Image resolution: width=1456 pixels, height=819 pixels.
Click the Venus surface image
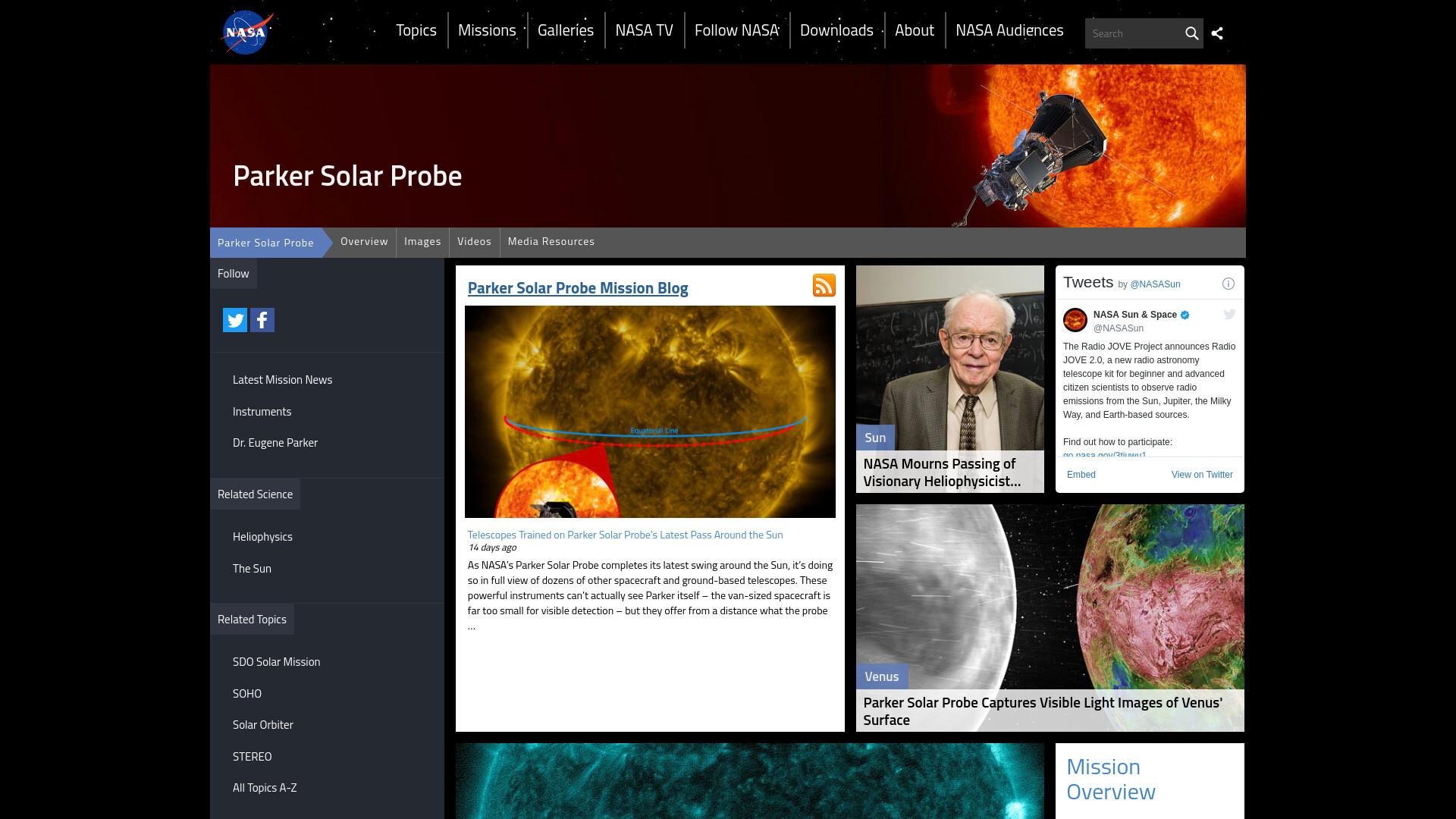[1050, 597]
